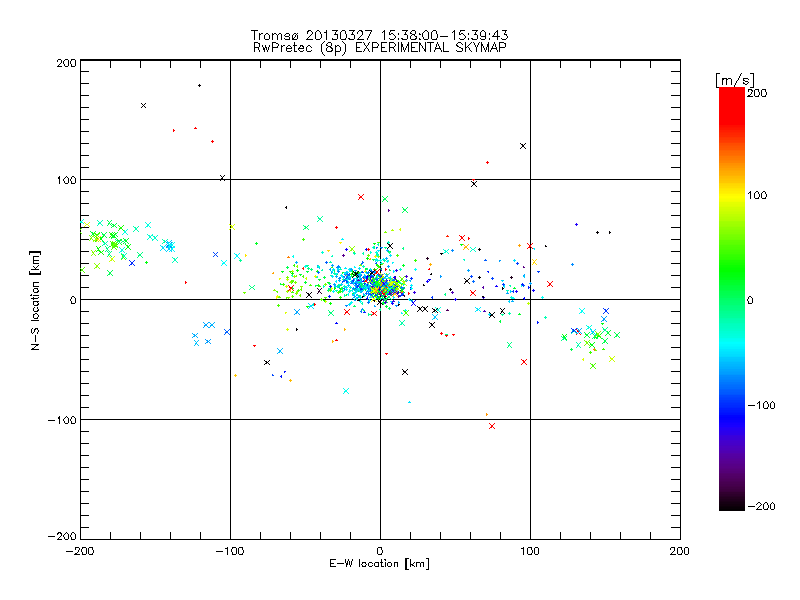The height and width of the screenshot is (600, 800).
Task: Select the blue X marker near (-166, 30) km
Action: pos(132,263)
